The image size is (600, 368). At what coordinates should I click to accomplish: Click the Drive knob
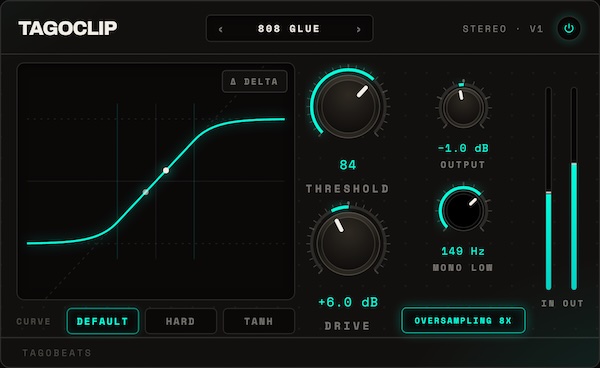click(348, 243)
